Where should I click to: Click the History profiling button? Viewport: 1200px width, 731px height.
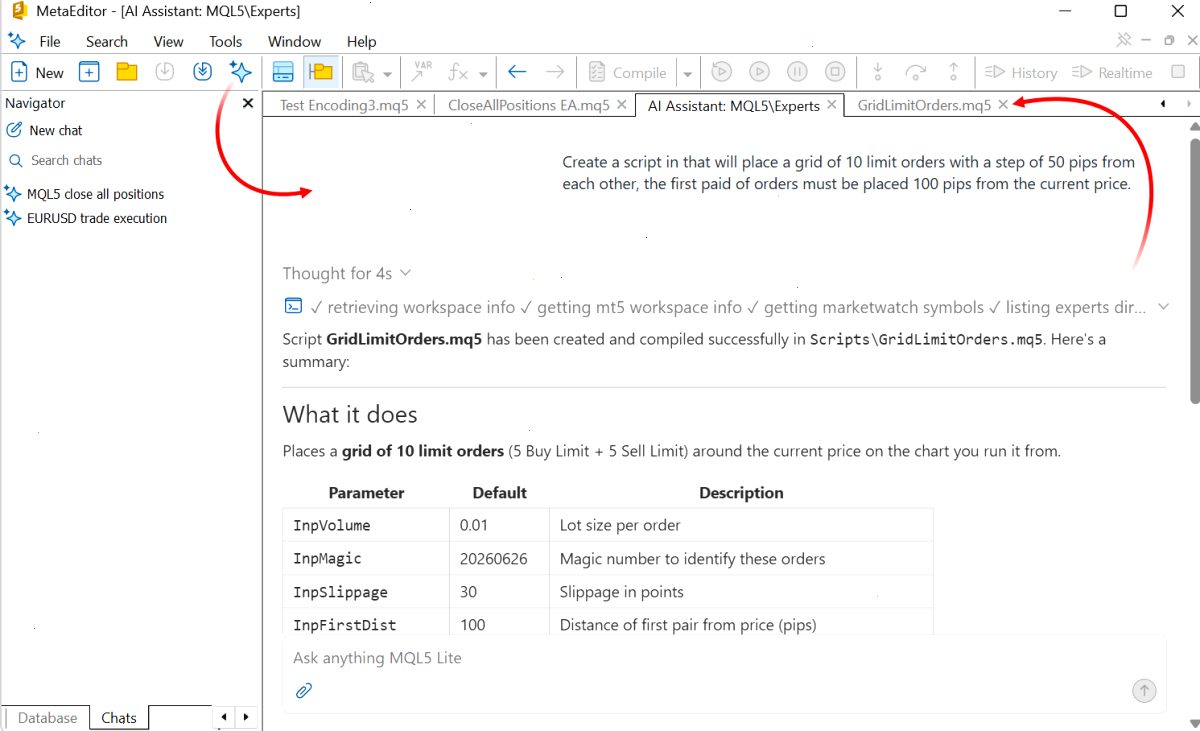tap(1021, 72)
